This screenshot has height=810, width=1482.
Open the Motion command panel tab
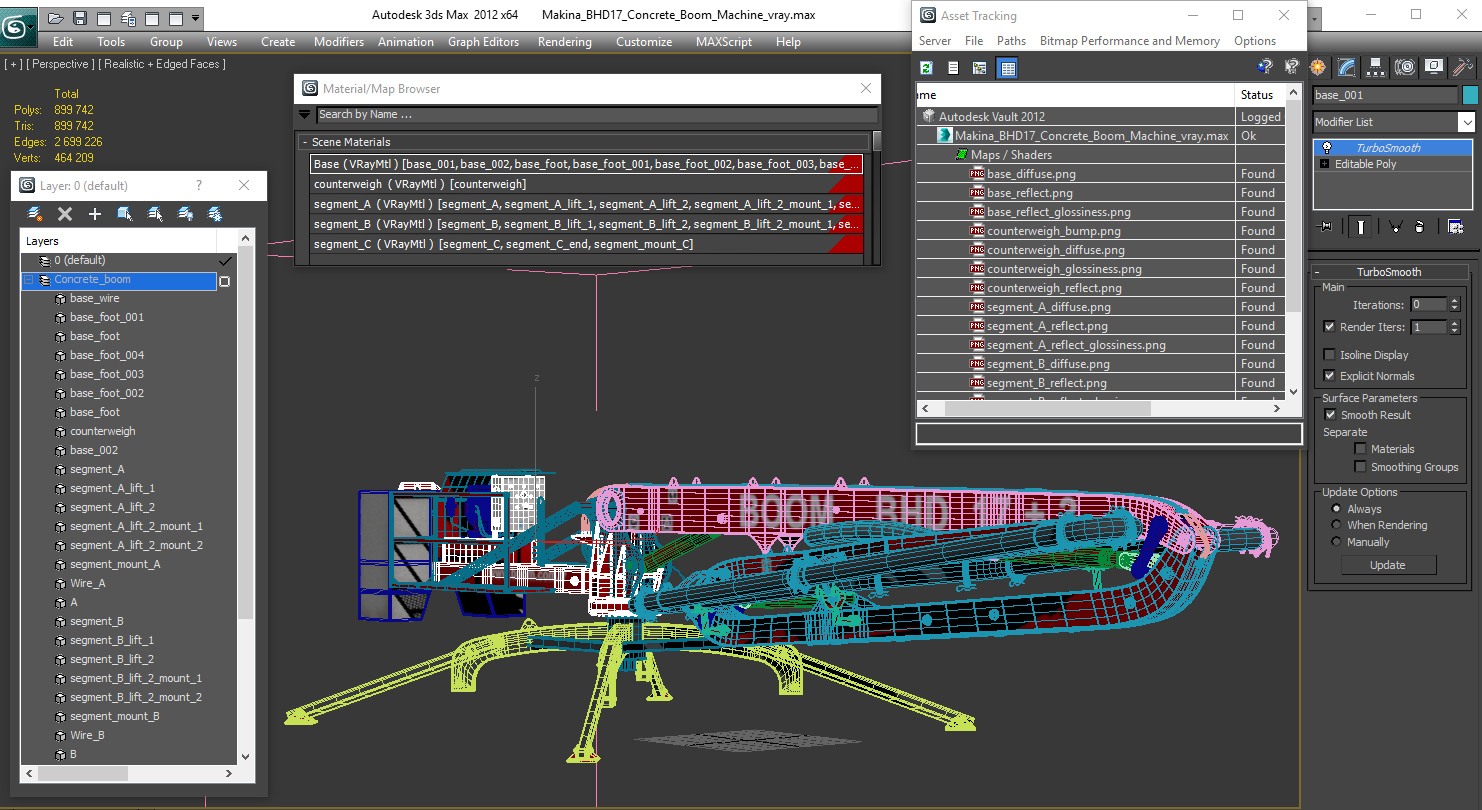[x=1405, y=67]
